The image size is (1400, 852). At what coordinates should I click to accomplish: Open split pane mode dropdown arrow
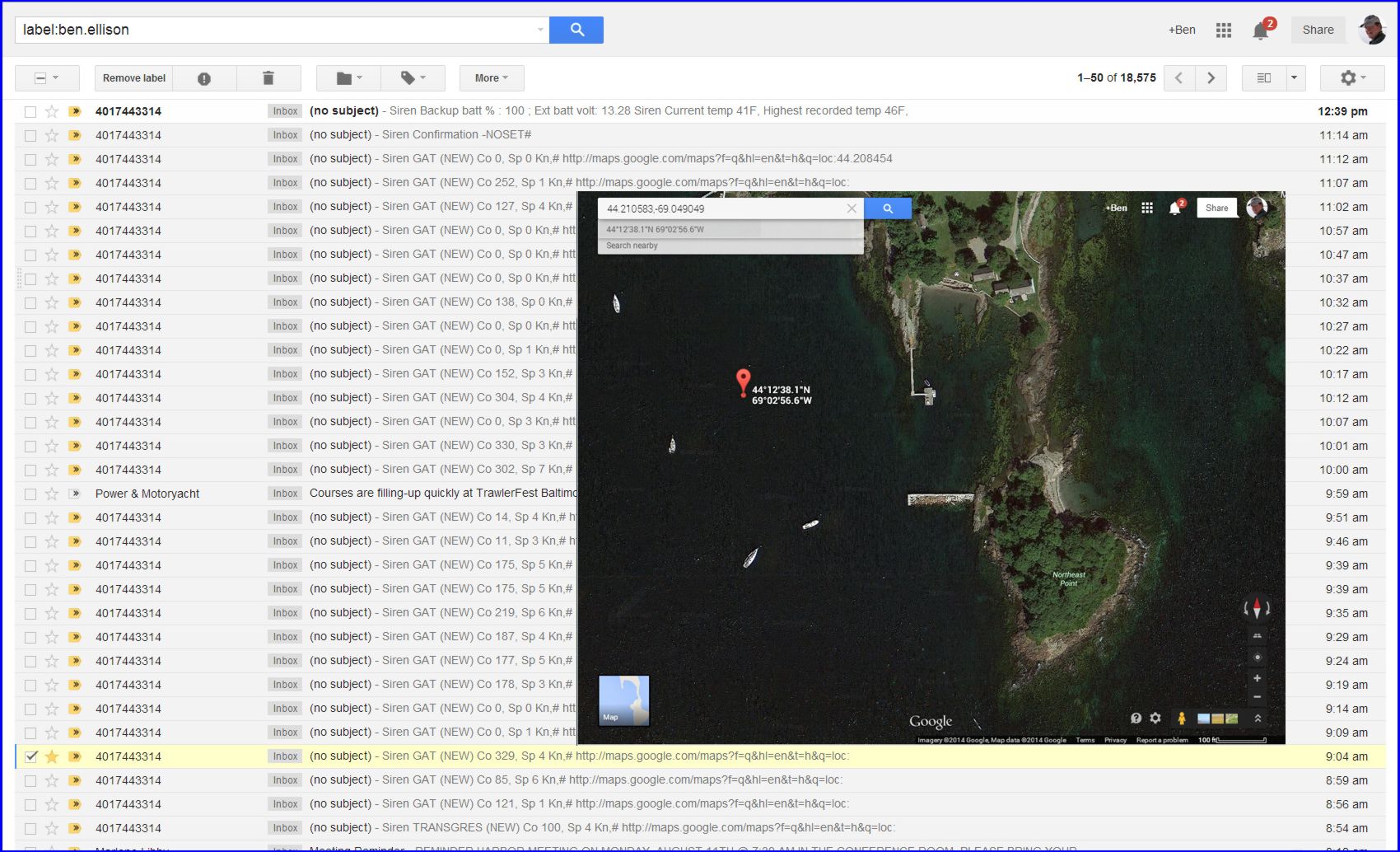point(1295,78)
